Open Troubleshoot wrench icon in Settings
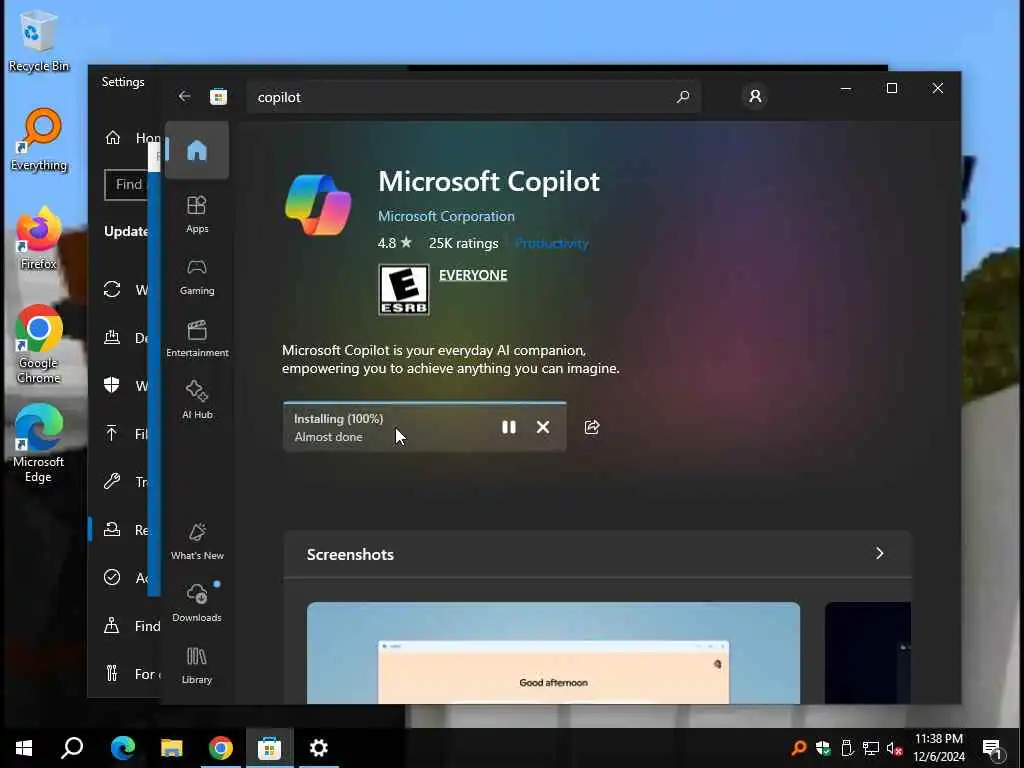The height and width of the screenshot is (768, 1024). pos(112,481)
